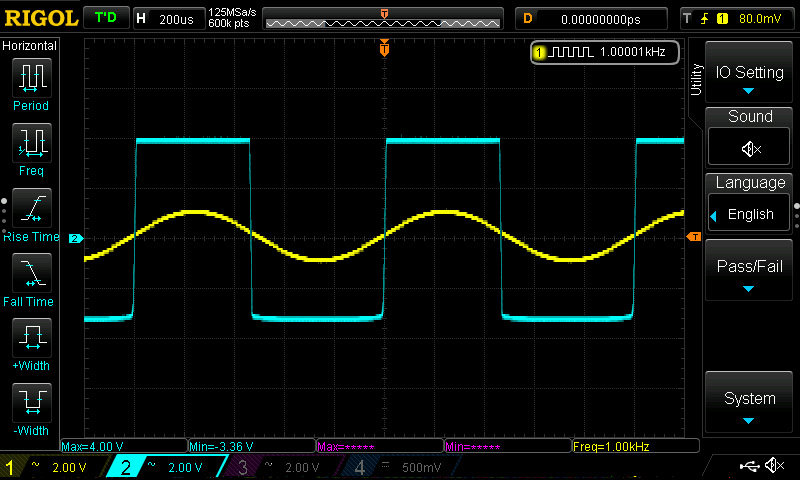Image resolution: width=800 pixels, height=480 pixels.
Task: Select the +Width measurement icon
Action: click(x=32, y=337)
